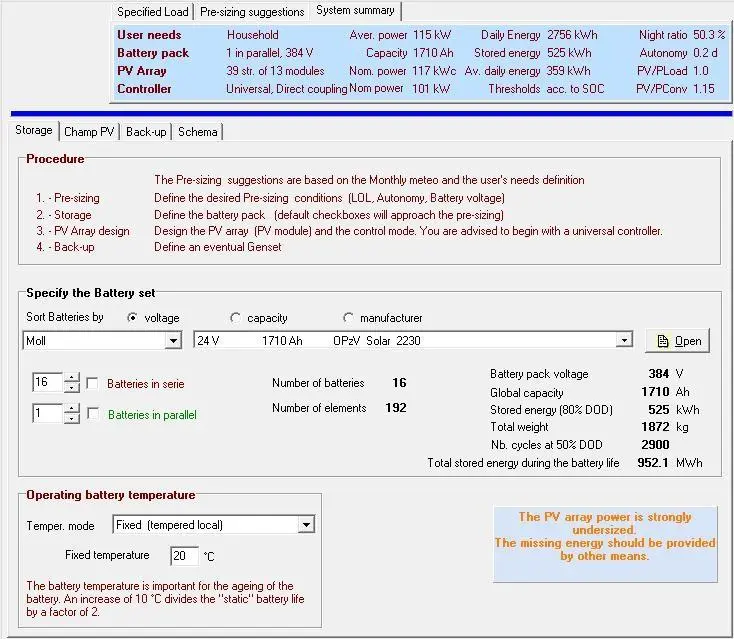
Task: Select sort batteries by voltage
Action: pyautogui.click(x=133, y=318)
